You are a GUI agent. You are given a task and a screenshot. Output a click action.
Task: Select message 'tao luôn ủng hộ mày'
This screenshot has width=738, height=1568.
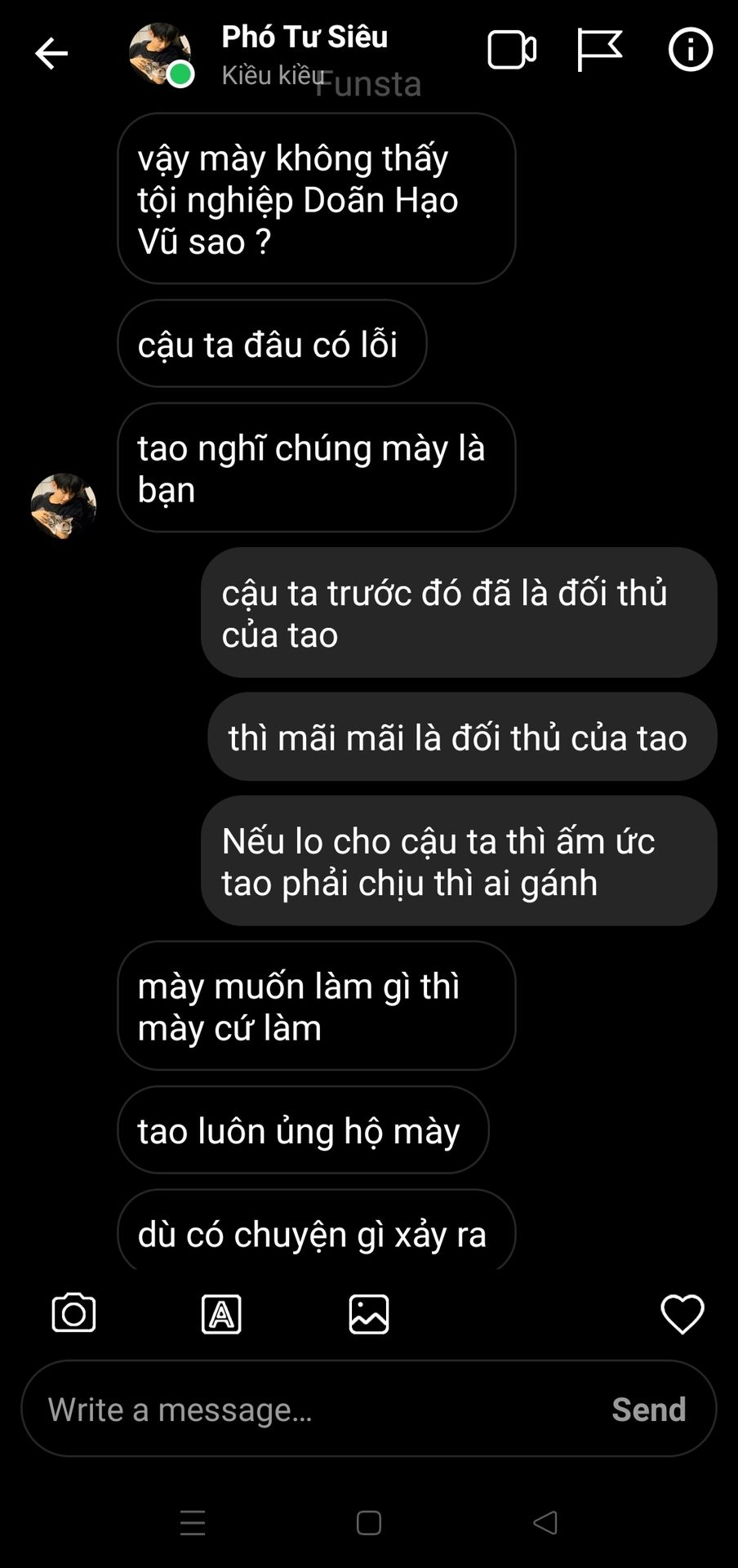click(x=303, y=1130)
